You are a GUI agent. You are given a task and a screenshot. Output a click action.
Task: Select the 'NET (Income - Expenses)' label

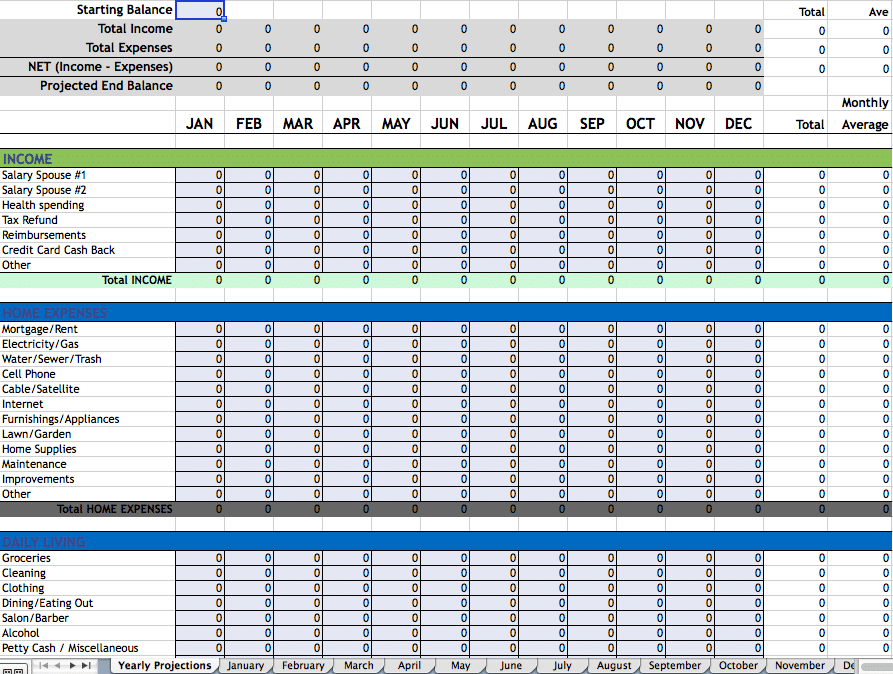tap(88, 67)
